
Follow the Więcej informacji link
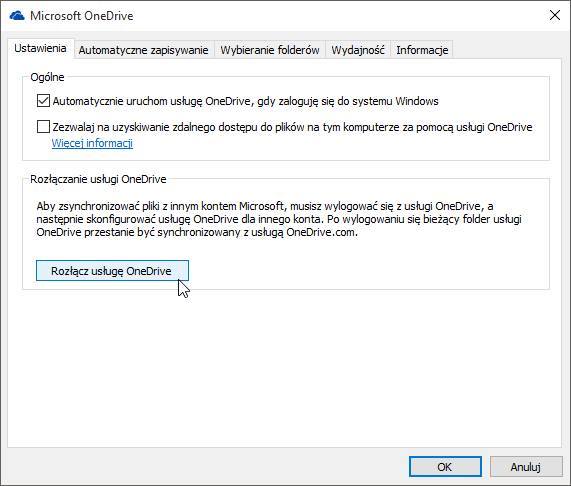click(x=92, y=143)
